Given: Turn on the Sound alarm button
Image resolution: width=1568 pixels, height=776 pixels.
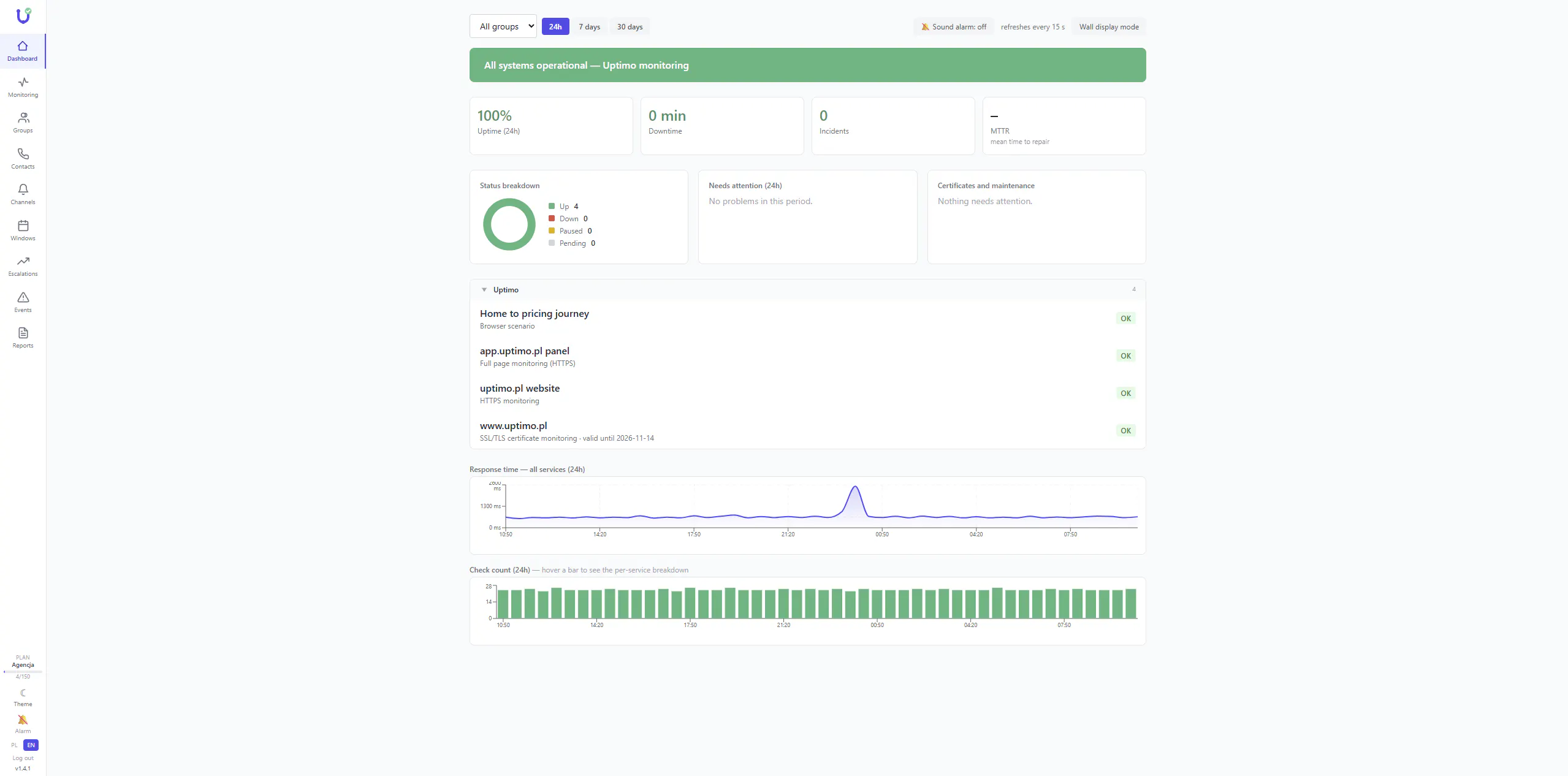Looking at the screenshot, I should 953,27.
